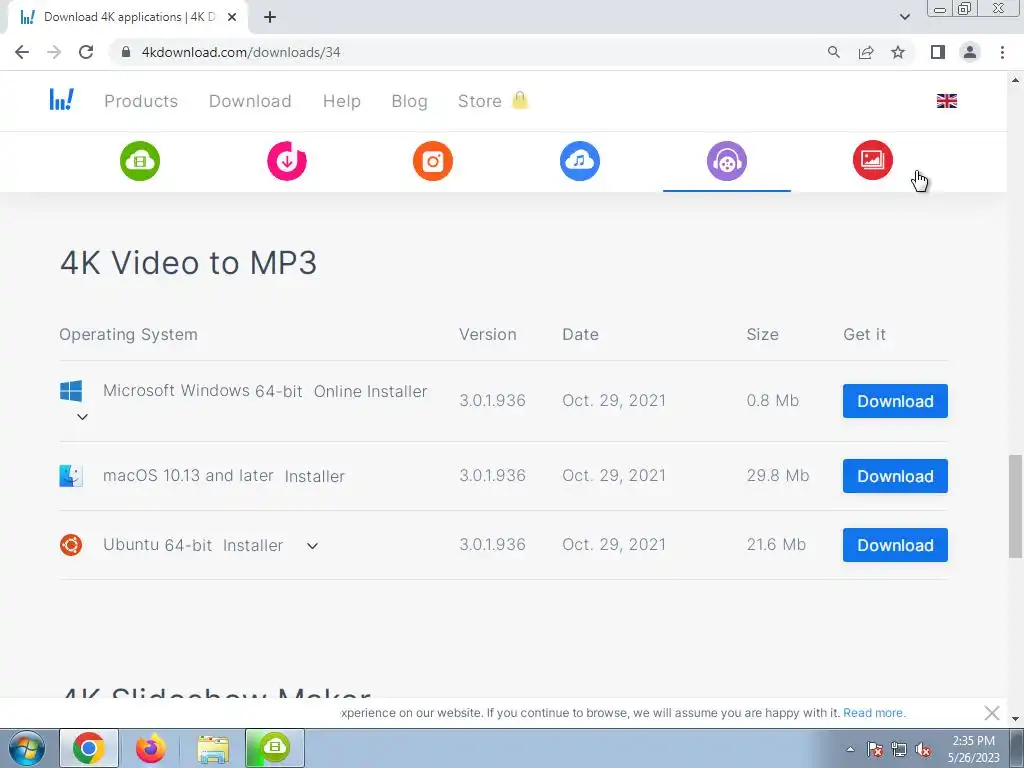The image size is (1024, 768).
Task: Expand Ubuntu 64-bit installer options chevron
Action: pos(312,546)
